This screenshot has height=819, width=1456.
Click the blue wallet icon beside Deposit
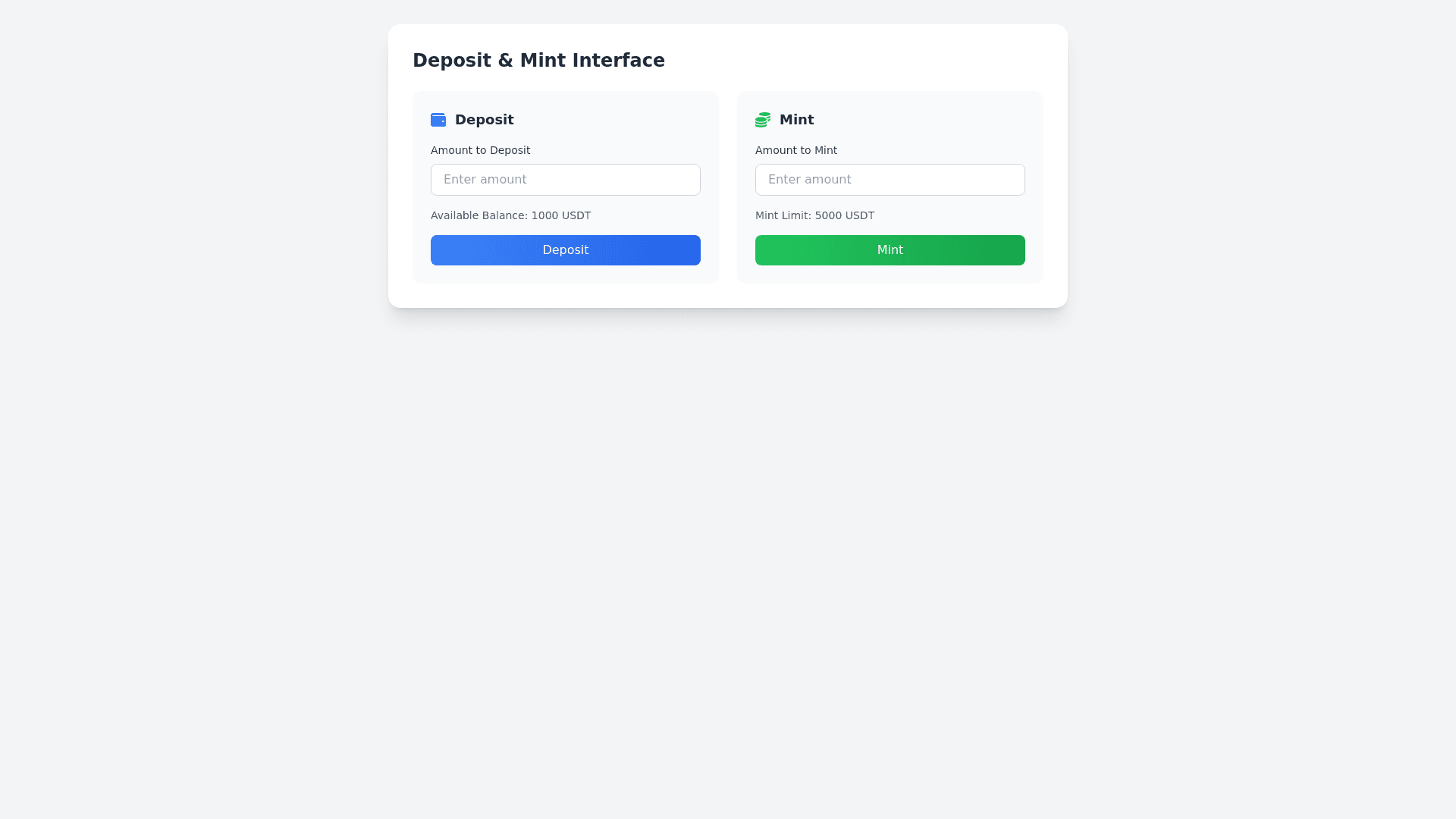coord(438,120)
